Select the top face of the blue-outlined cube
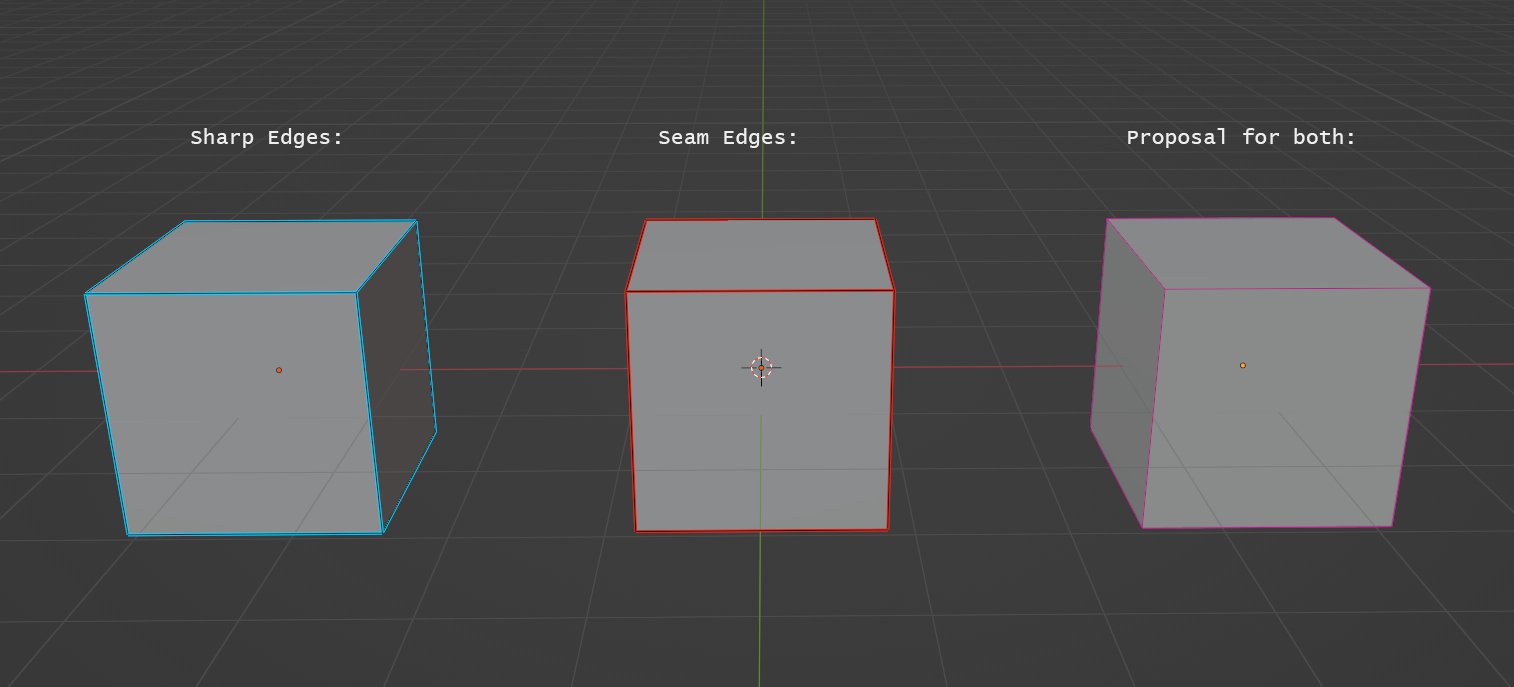The height and width of the screenshot is (687, 1514). point(258,257)
